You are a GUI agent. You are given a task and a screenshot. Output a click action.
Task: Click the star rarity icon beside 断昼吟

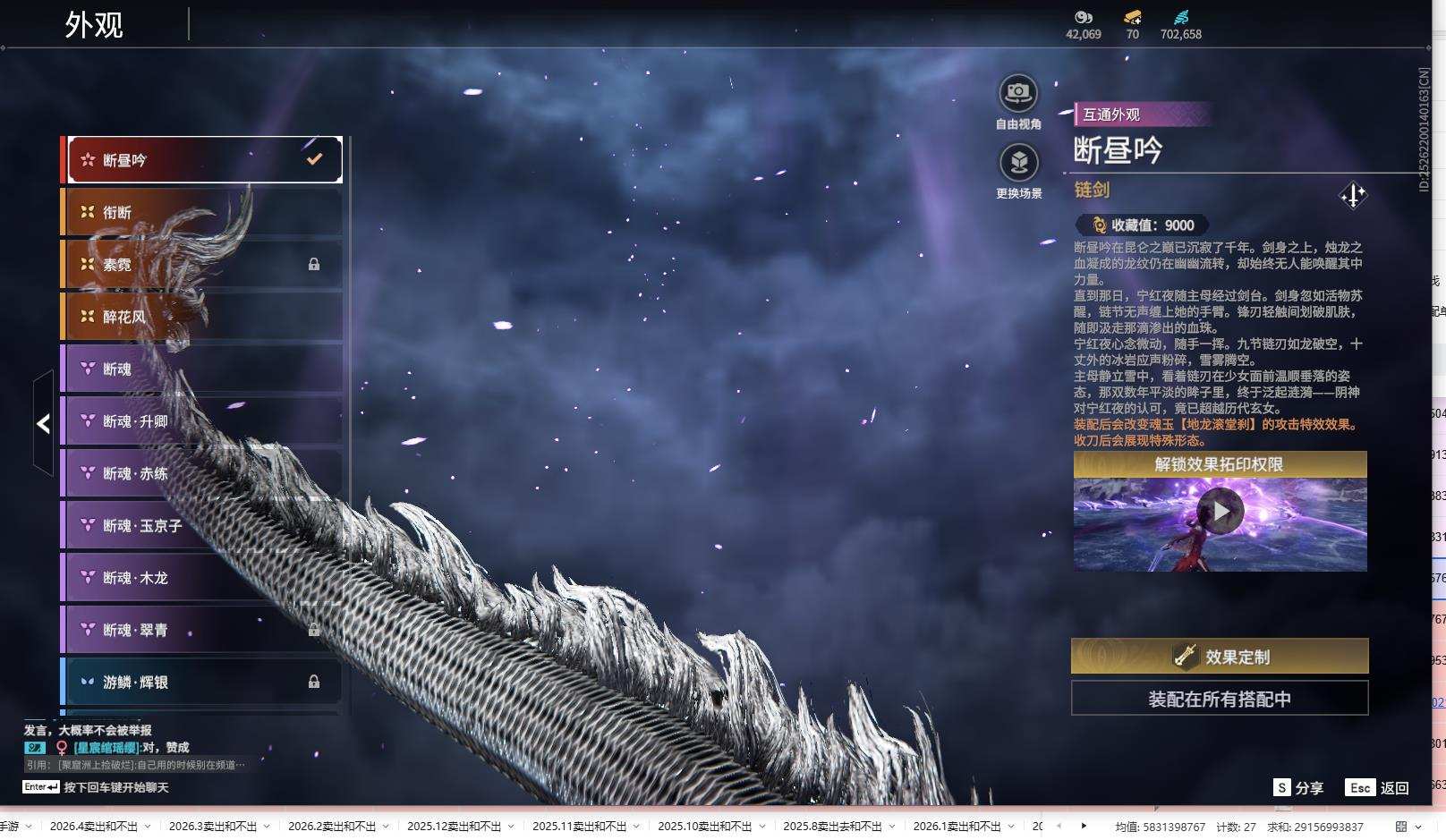88,160
